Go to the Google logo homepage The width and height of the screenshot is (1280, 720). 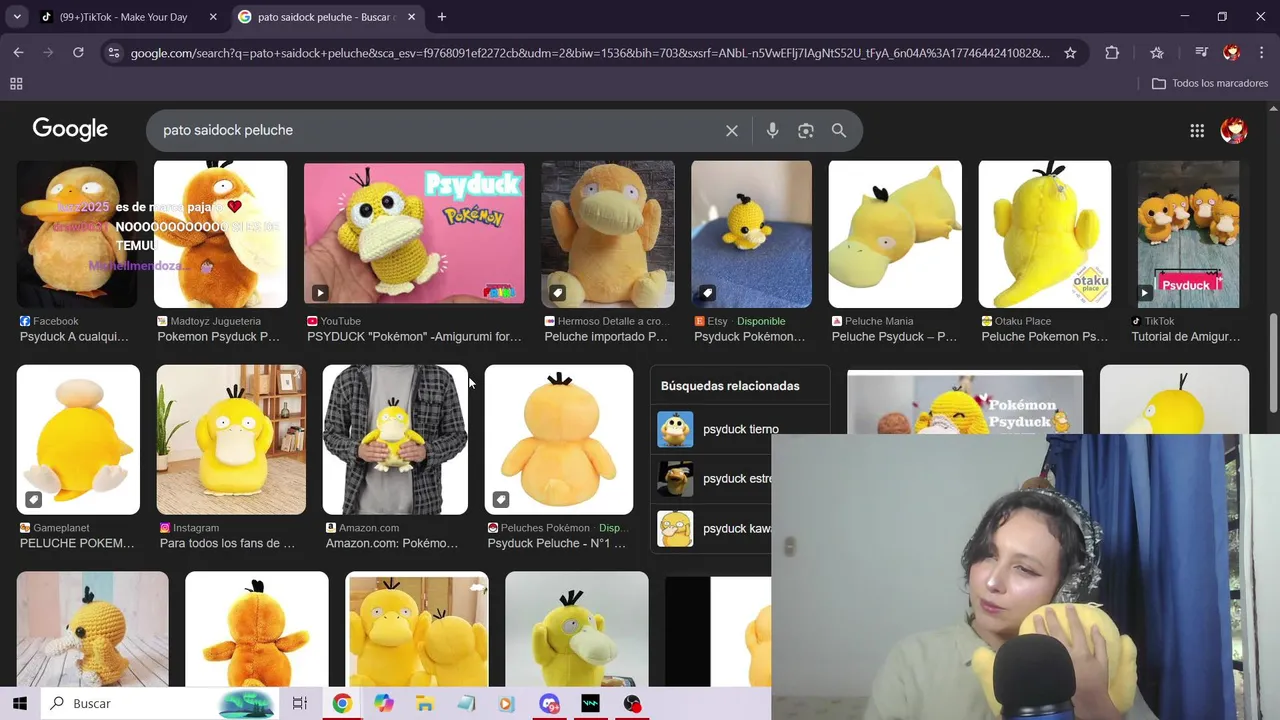(x=70, y=129)
